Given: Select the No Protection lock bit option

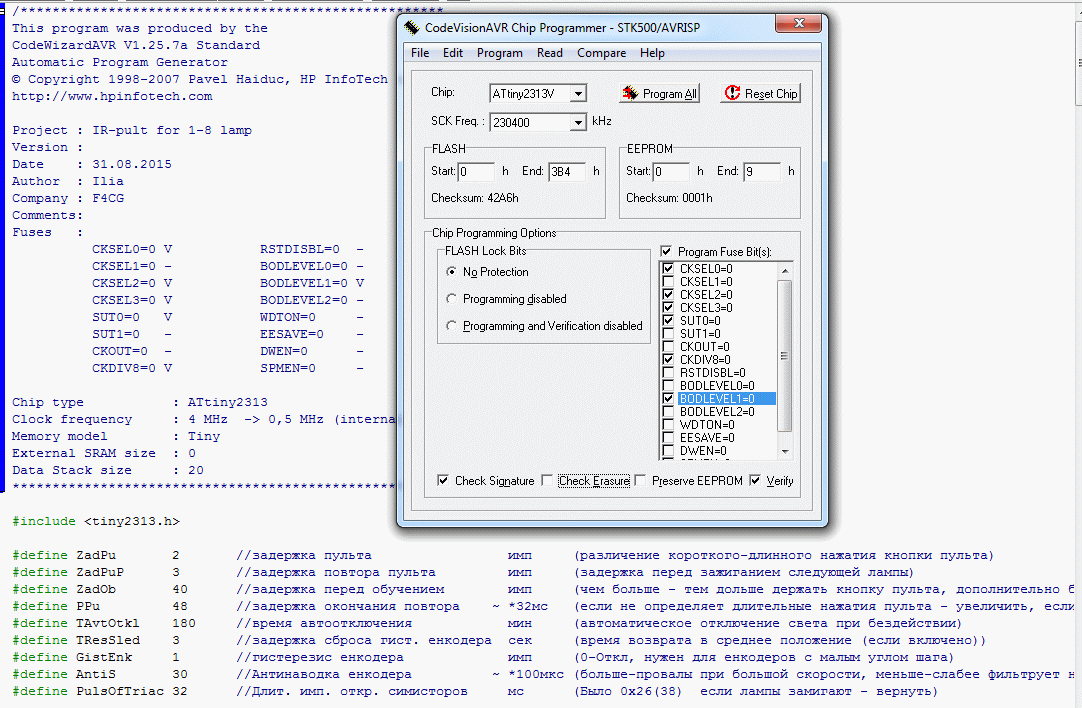Looking at the screenshot, I should pyautogui.click(x=452, y=272).
